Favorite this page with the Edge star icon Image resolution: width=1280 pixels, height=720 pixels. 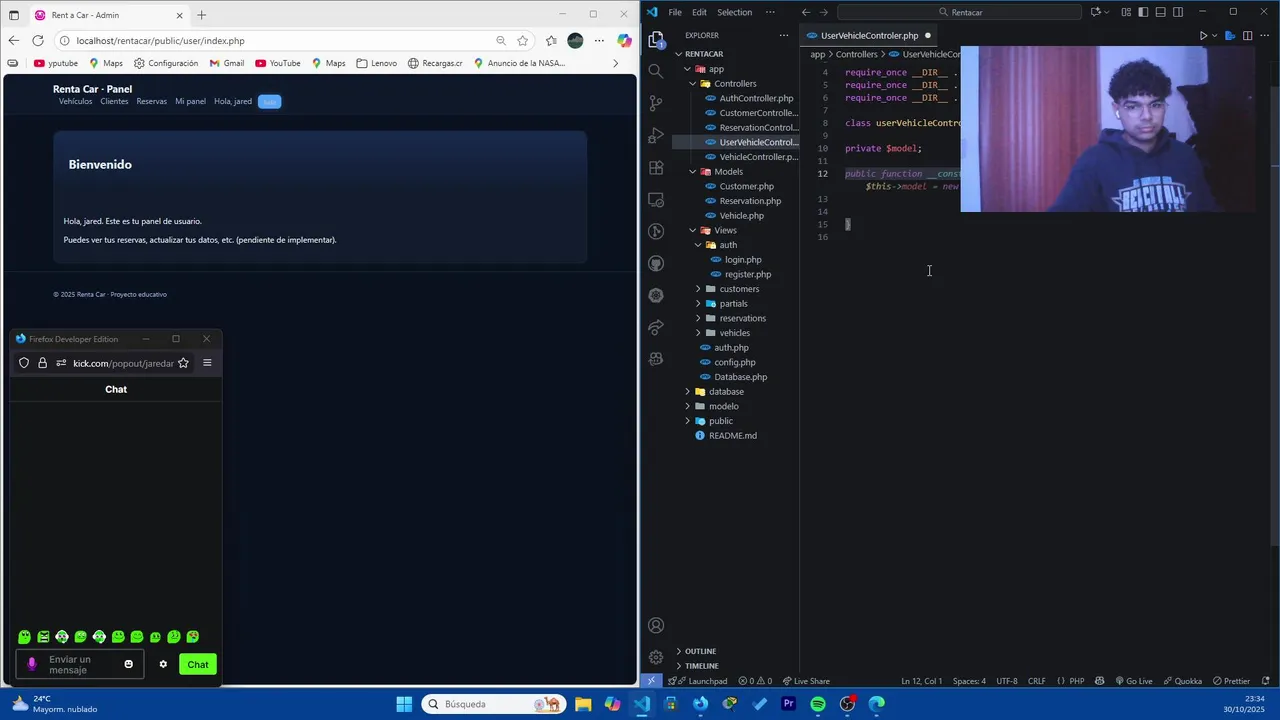point(523,40)
